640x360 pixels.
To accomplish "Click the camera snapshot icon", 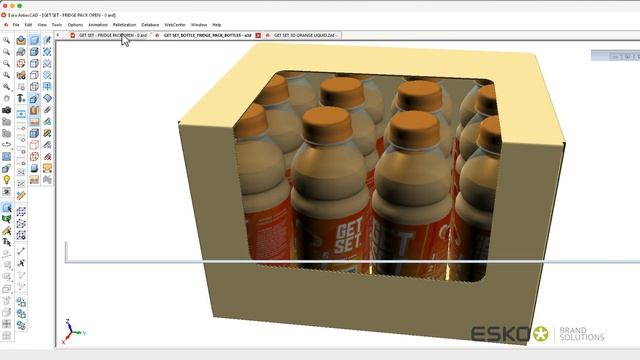I will pos(7,110).
